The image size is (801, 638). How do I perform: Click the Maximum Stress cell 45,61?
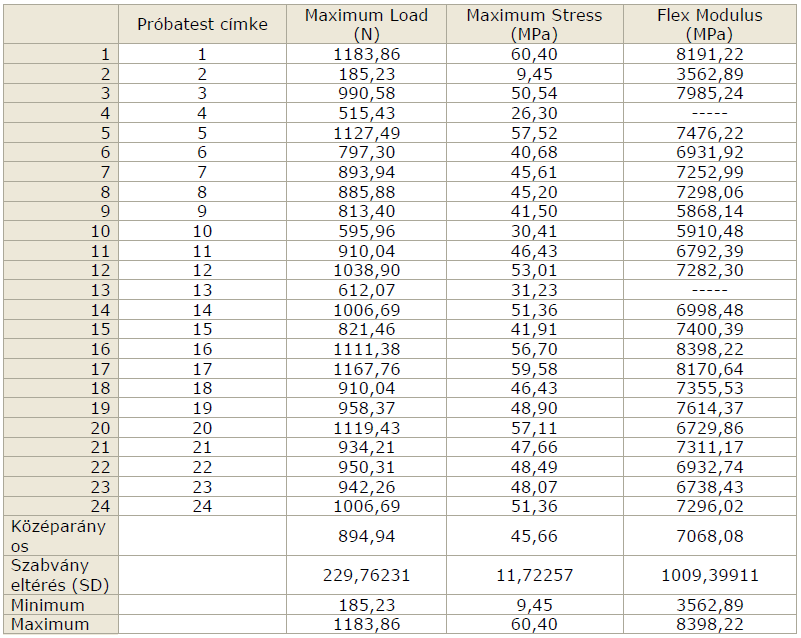(534, 172)
